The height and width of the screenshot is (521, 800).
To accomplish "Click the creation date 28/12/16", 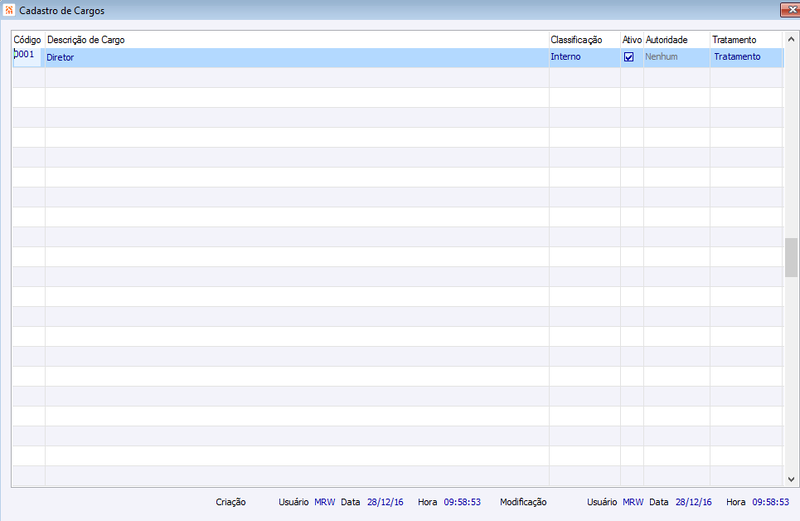I will click(385, 502).
